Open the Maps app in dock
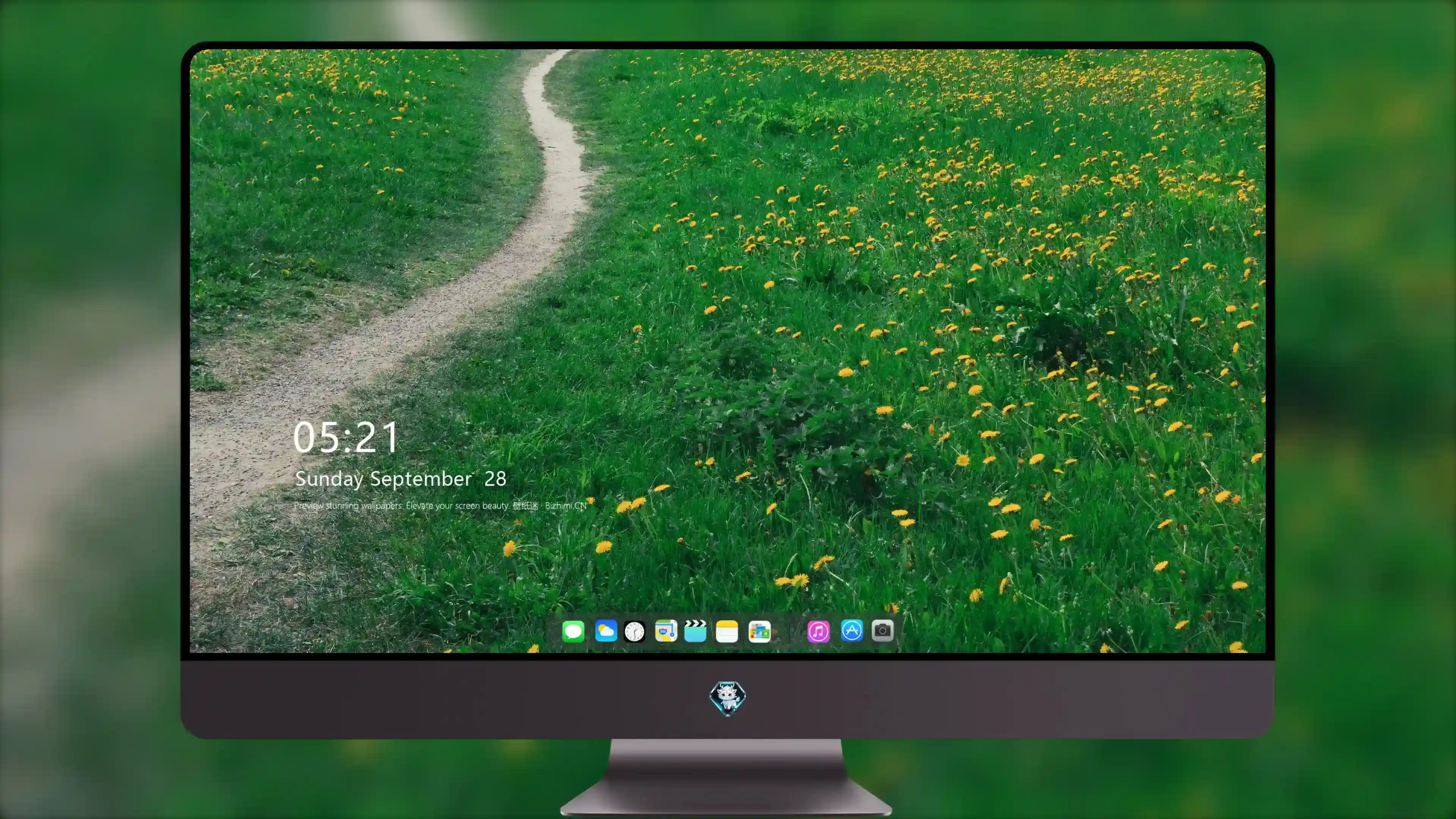1456x819 pixels. tap(666, 631)
